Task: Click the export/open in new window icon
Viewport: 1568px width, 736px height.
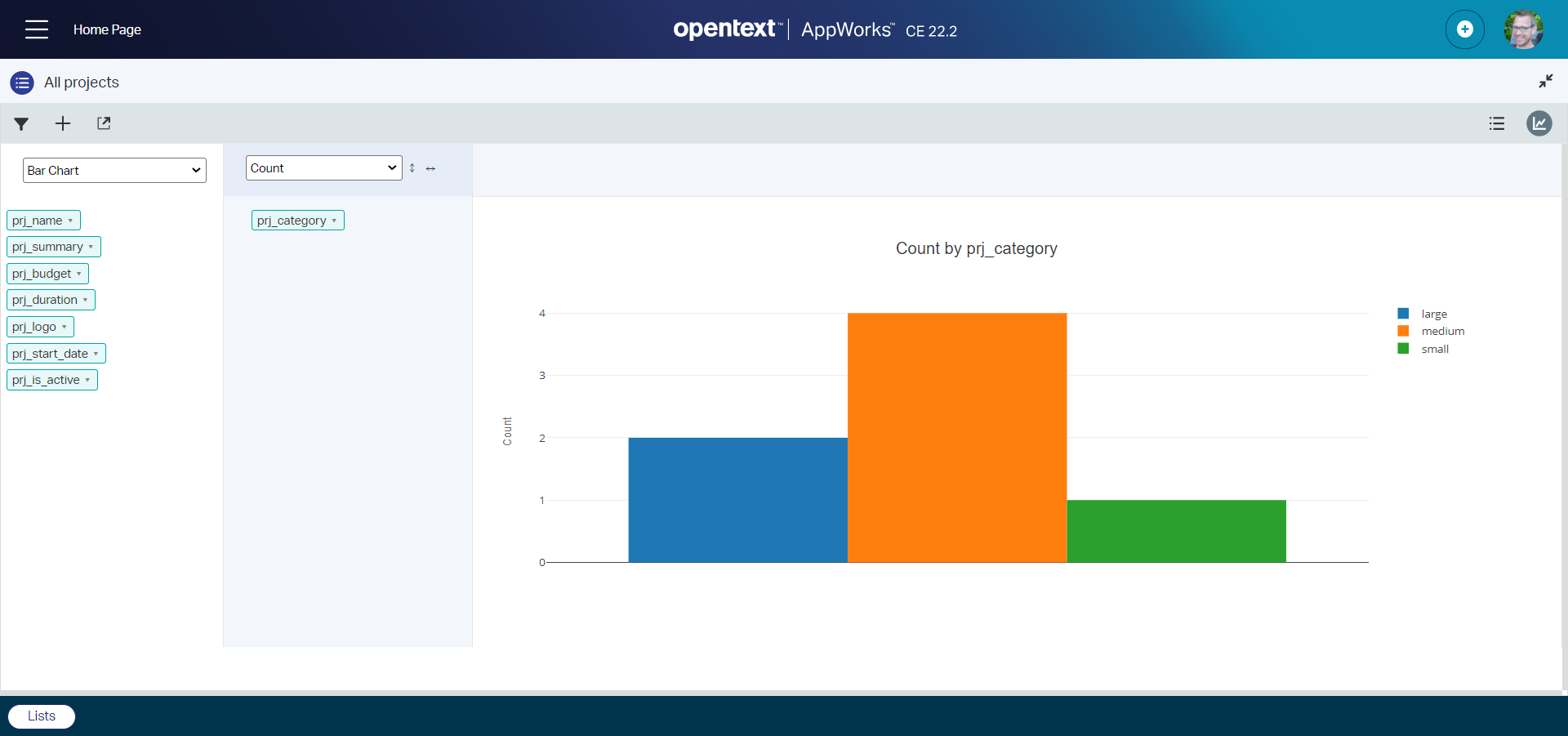Action: tap(104, 123)
